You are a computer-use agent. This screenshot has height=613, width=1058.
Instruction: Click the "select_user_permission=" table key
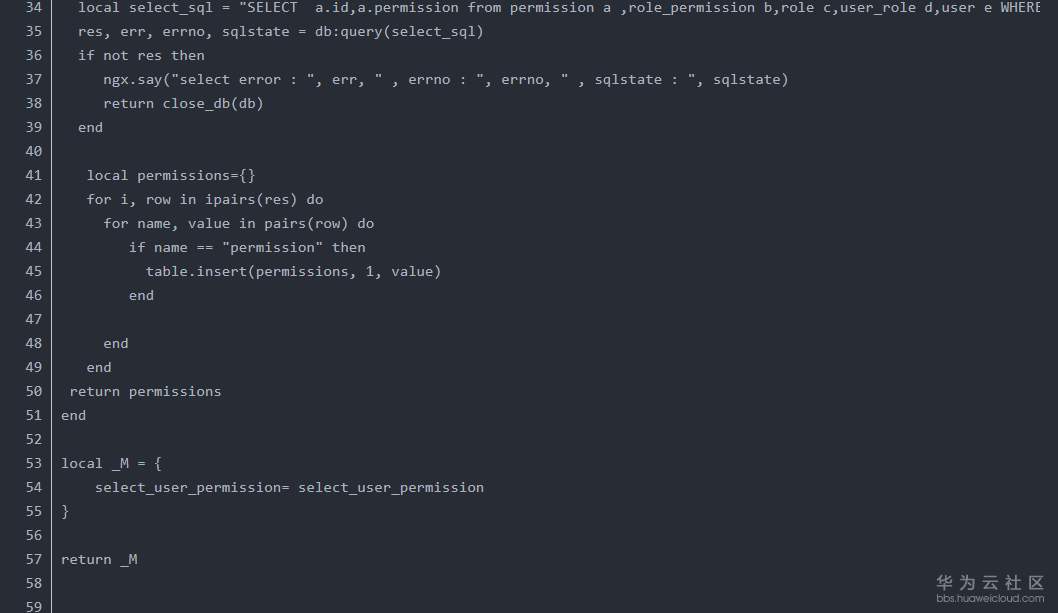[192, 487]
